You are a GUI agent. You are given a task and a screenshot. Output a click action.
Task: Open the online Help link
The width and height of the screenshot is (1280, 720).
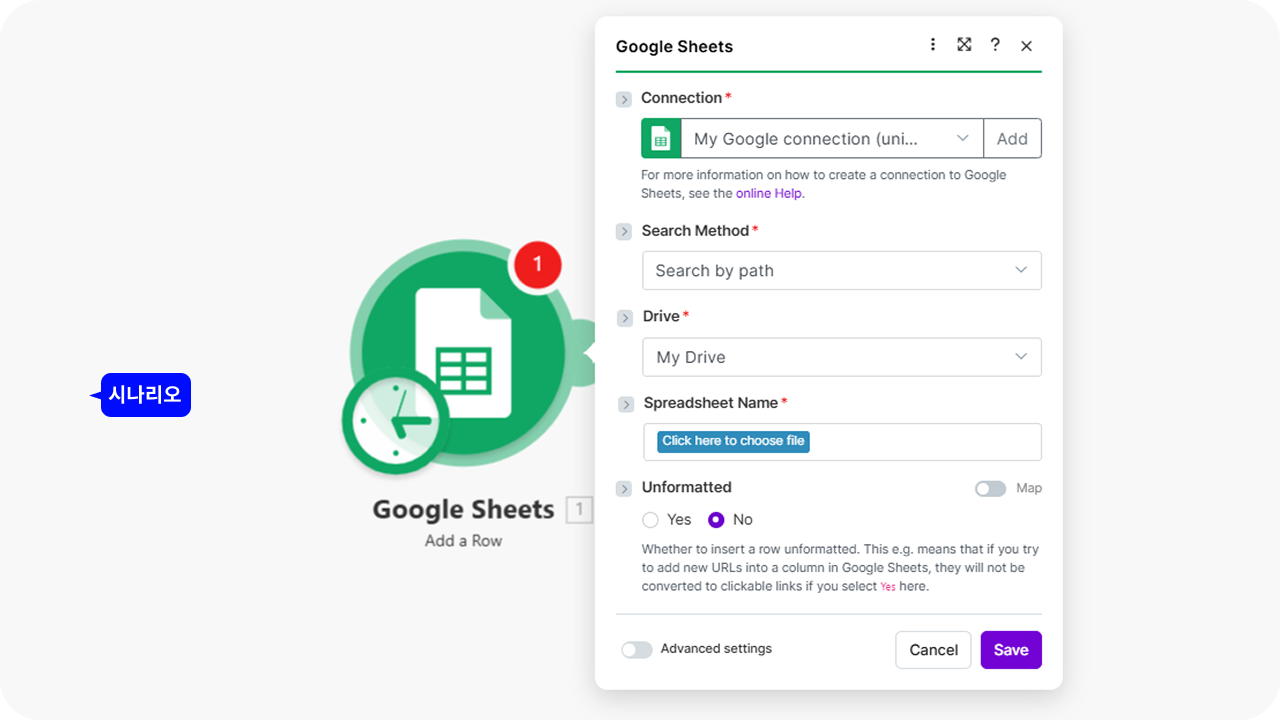[769, 194]
